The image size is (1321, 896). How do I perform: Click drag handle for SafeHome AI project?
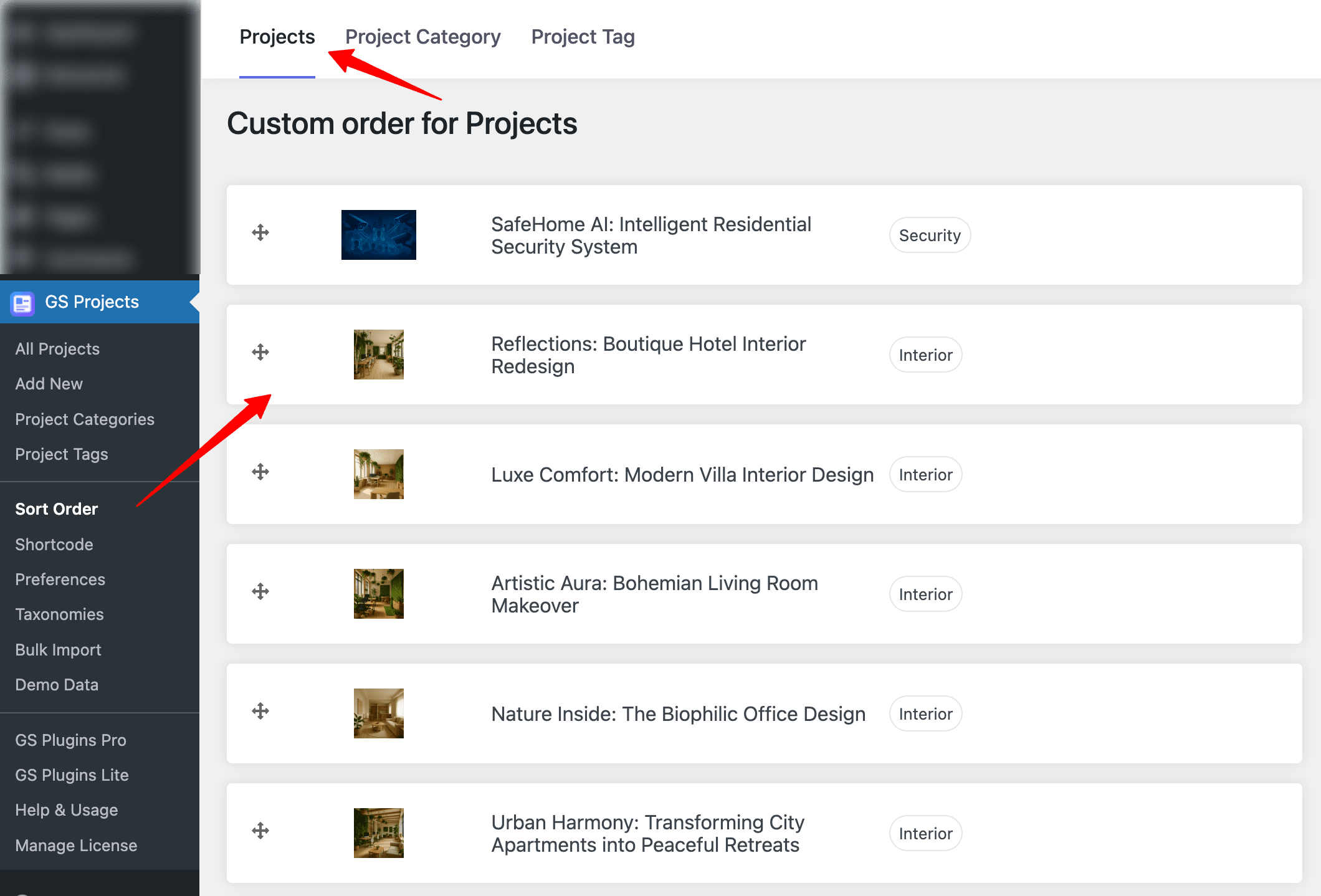tap(260, 233)
